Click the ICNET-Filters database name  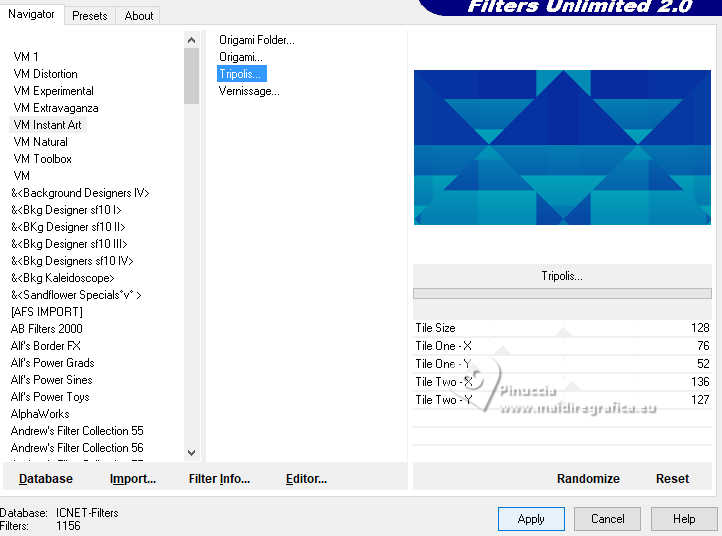[x=87, y=513]
